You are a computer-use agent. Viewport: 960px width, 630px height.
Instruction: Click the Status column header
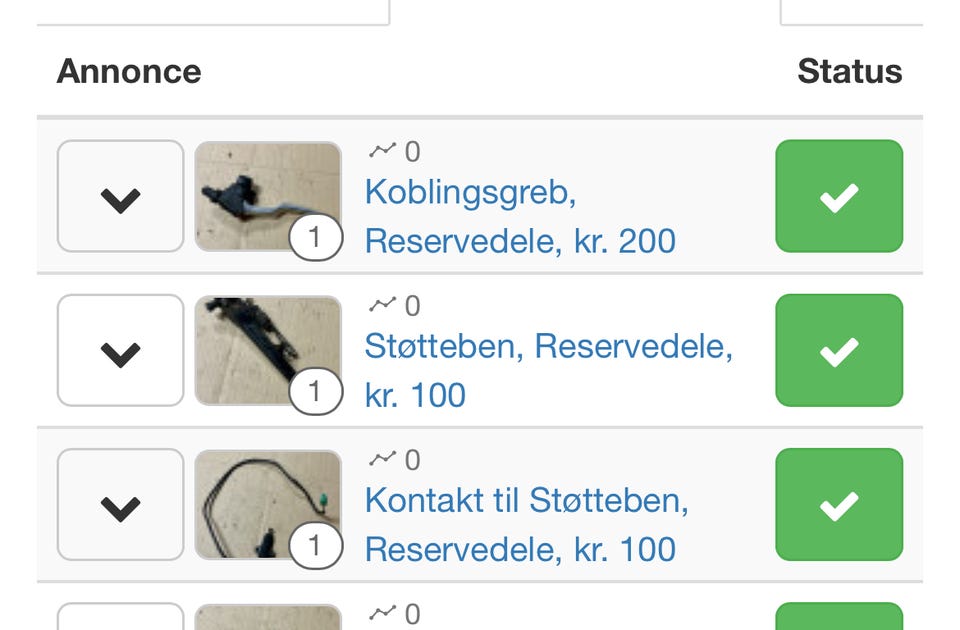[x=849, y=72]
